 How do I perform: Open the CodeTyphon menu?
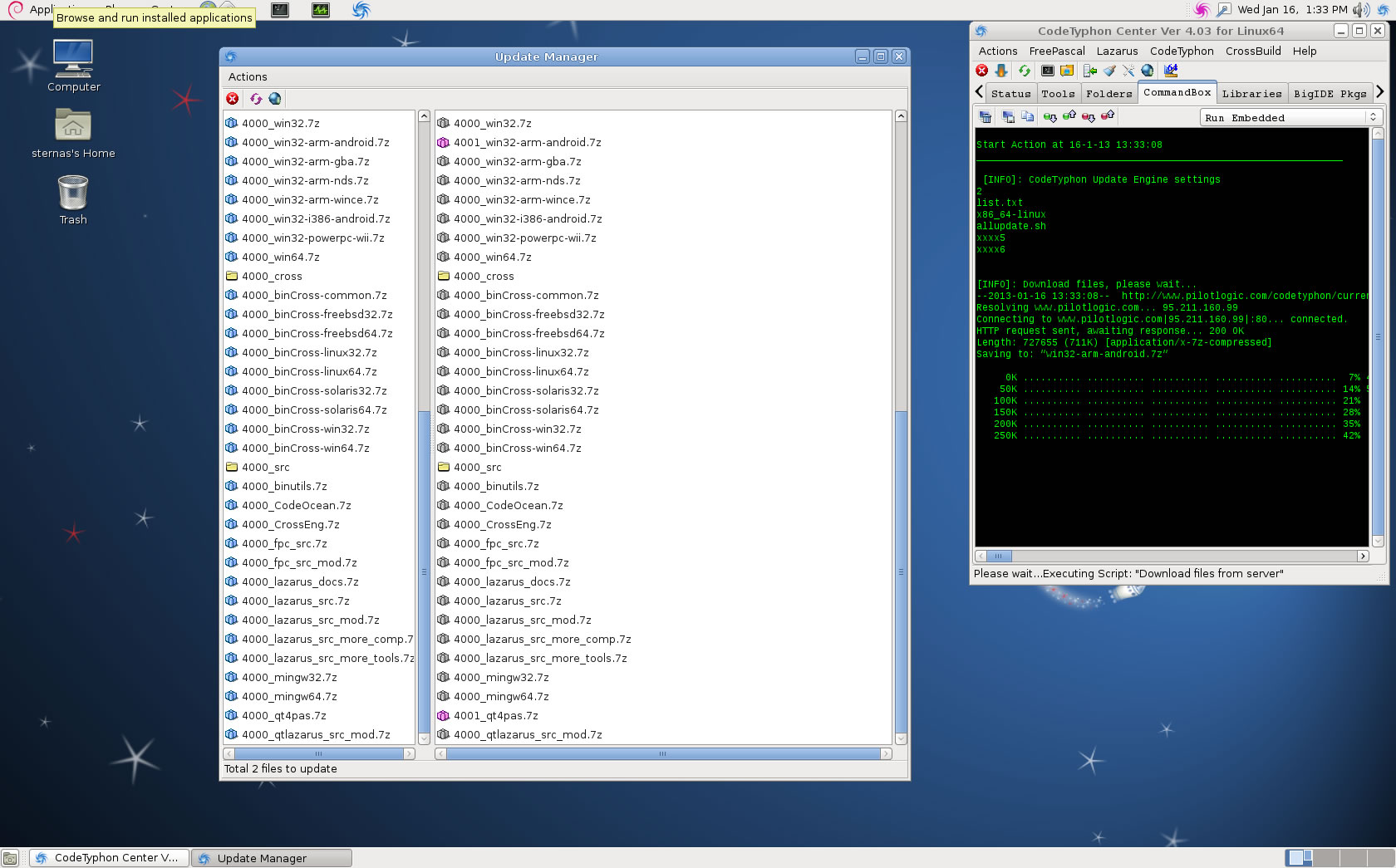click(x=1182, y=51)
